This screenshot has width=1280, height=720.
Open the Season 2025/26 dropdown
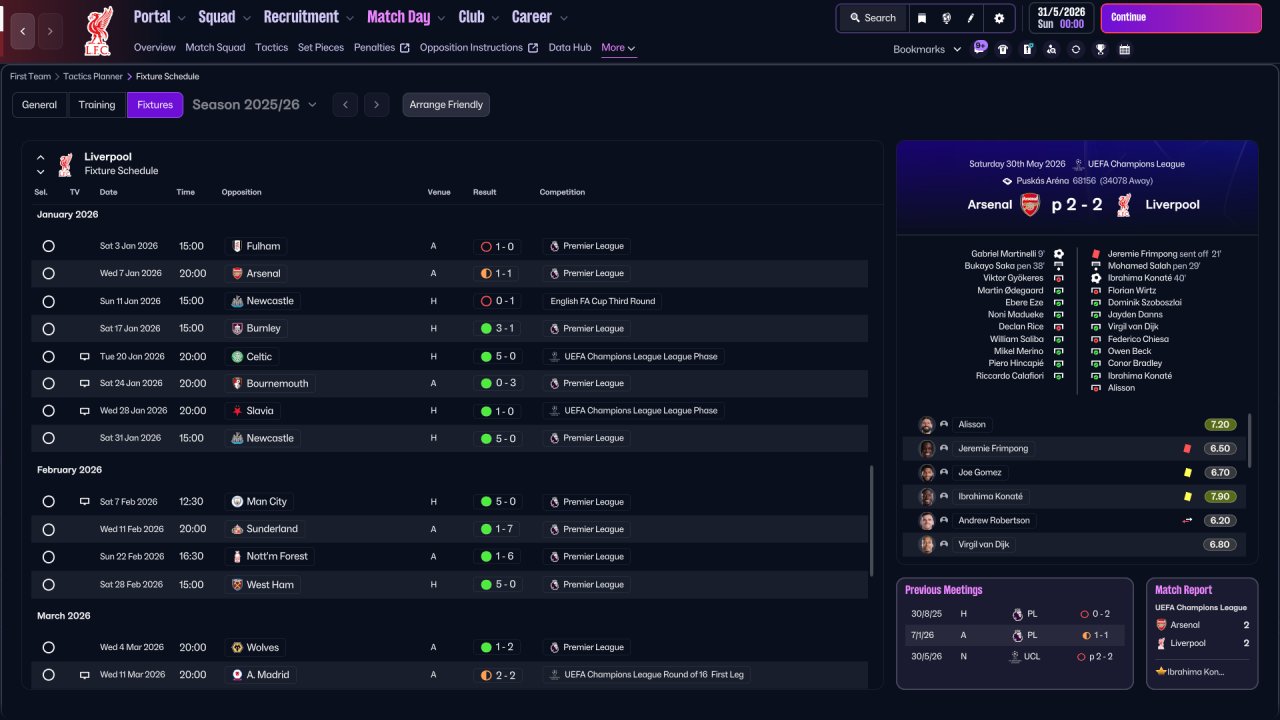(x=254, y=105)
